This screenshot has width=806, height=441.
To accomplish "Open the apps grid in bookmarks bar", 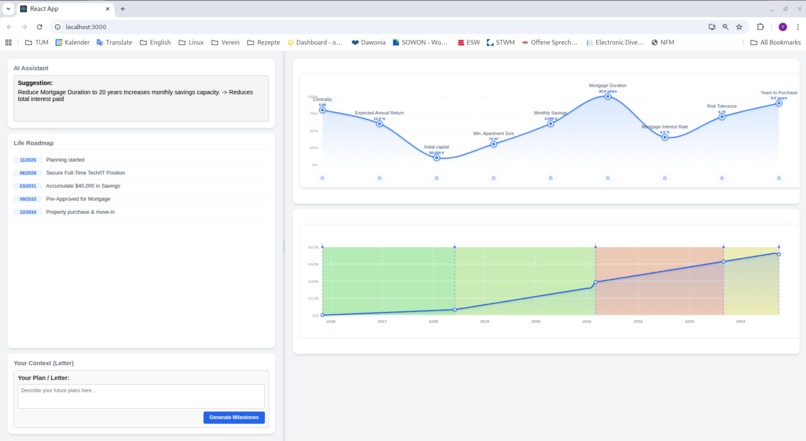I will [8, 42].
